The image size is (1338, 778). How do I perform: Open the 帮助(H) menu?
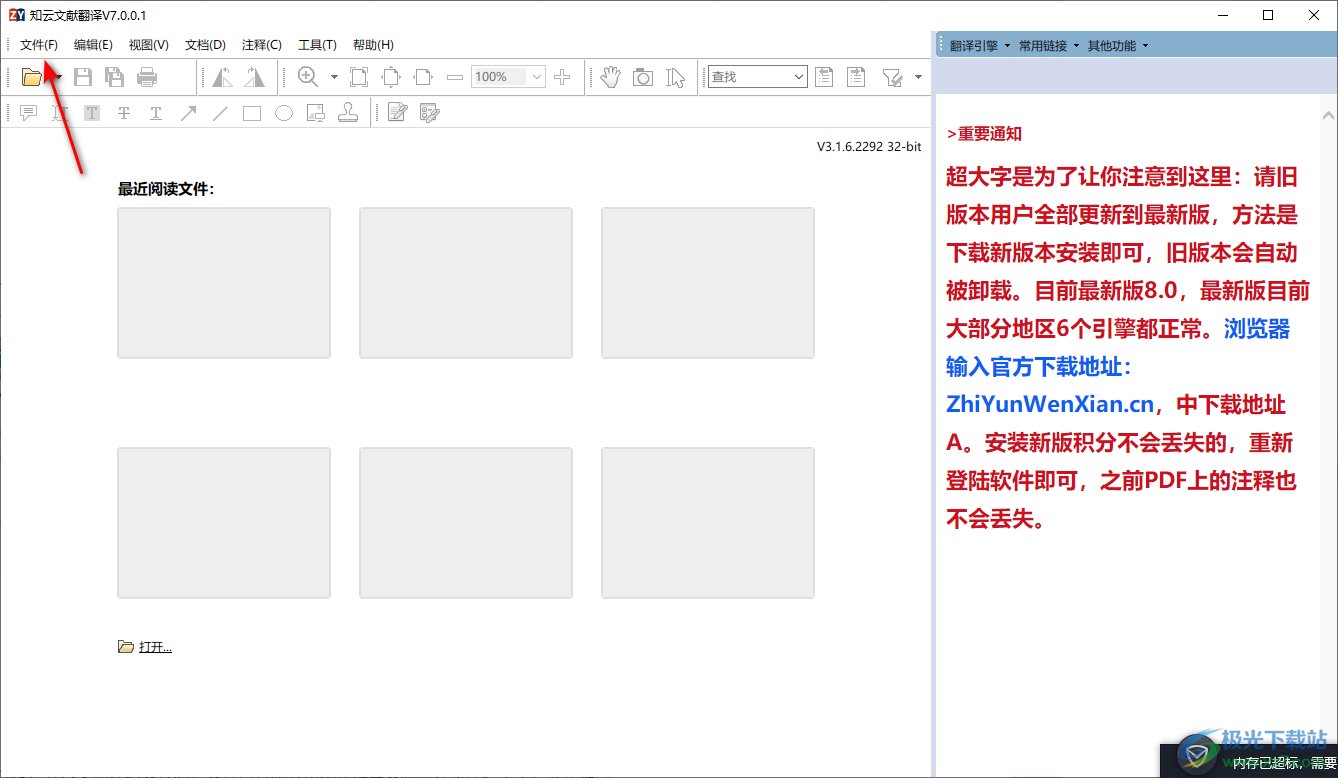[x=373, y=45]
